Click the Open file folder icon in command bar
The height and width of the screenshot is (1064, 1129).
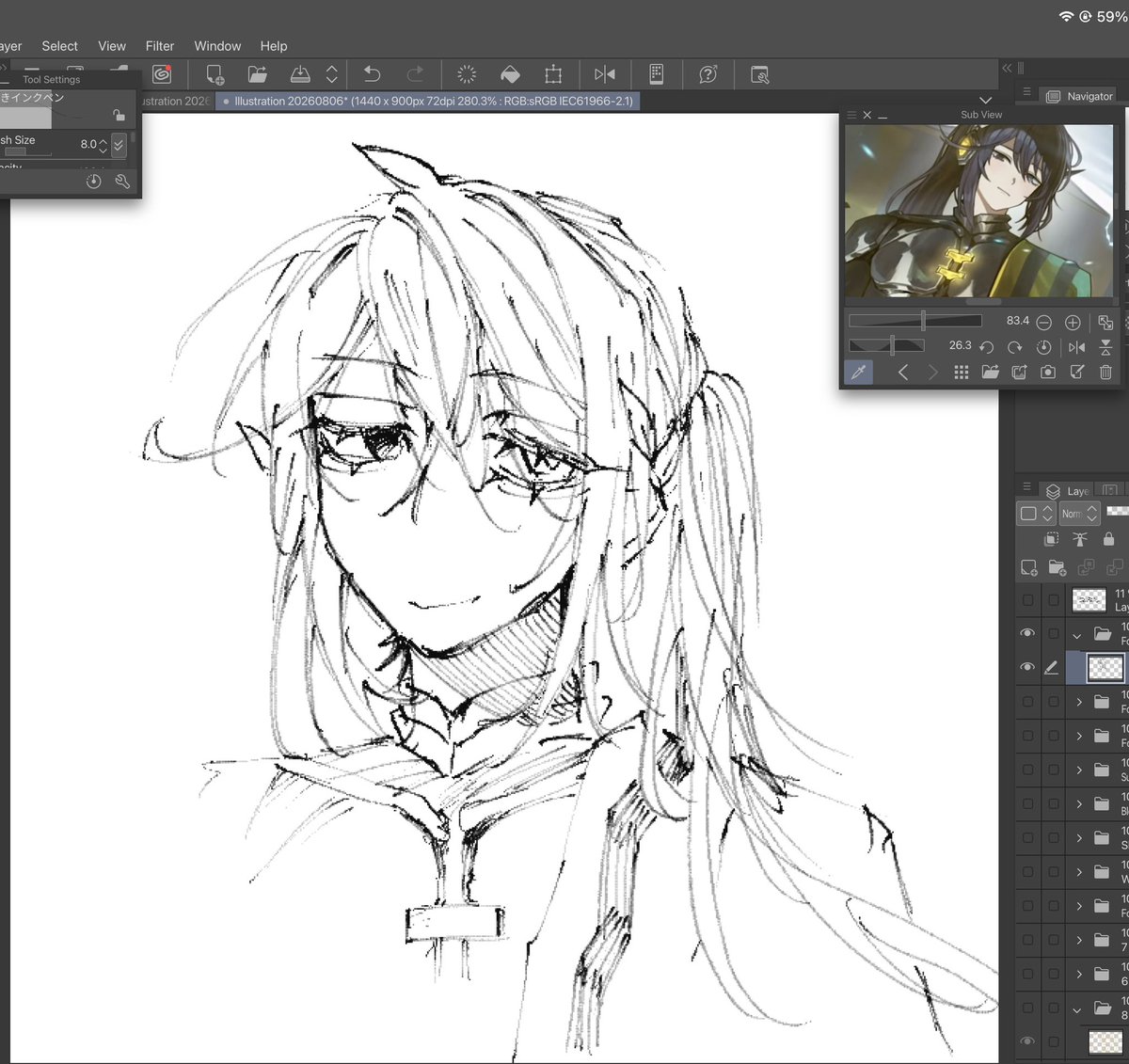tap(258, 74)
